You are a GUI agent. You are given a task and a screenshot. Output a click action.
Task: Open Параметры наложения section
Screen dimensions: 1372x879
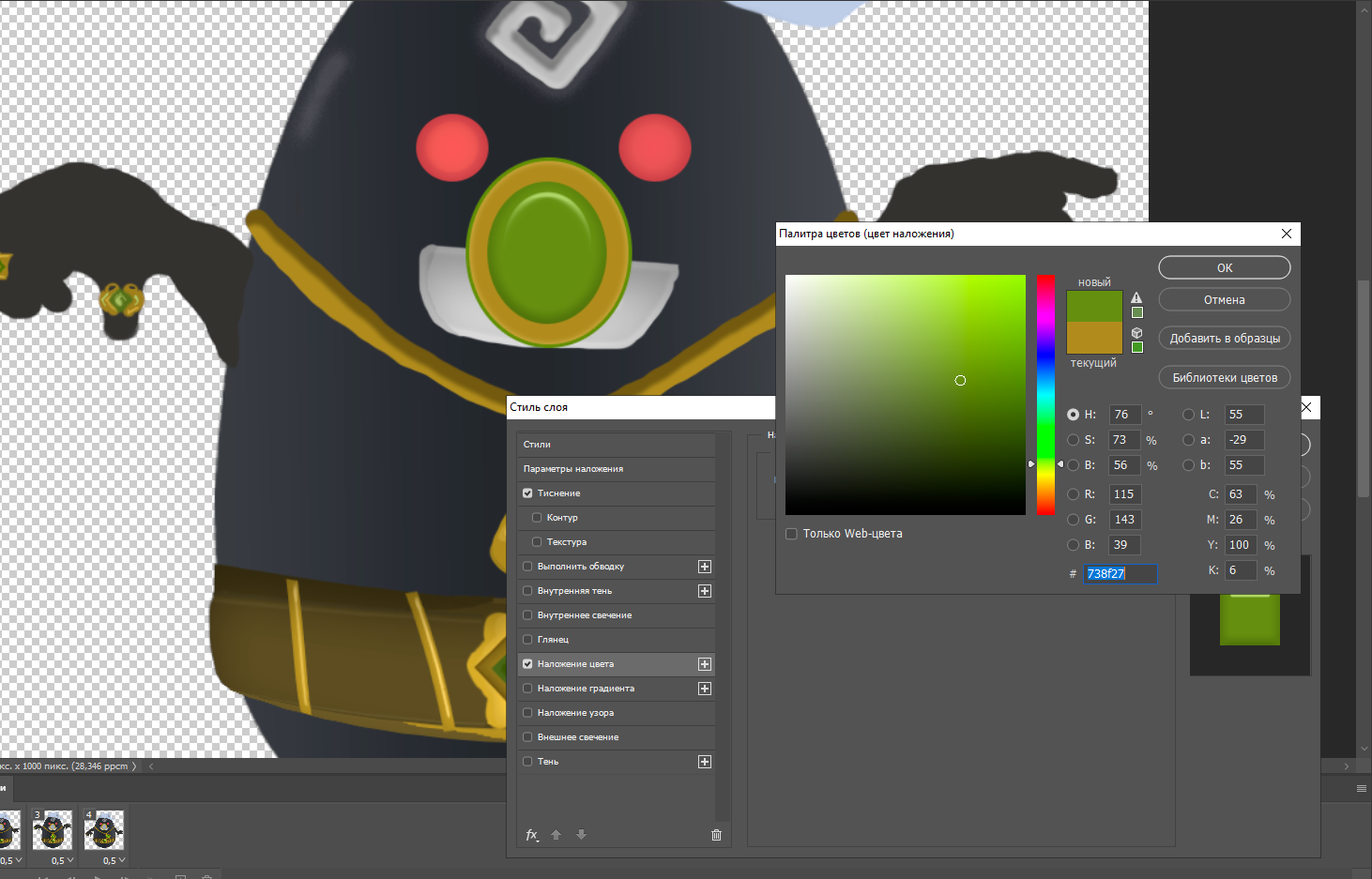click(616, 469)
